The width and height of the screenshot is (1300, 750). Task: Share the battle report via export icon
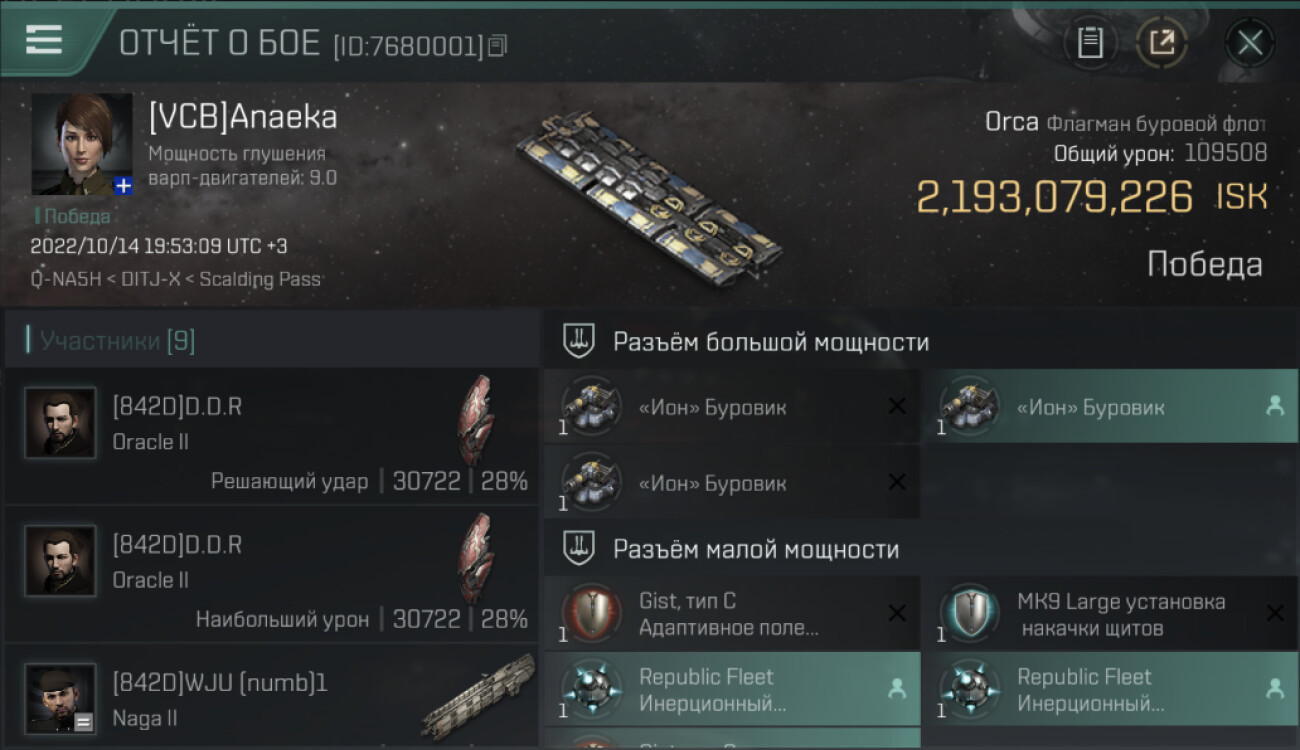(x=1161, y=43)
